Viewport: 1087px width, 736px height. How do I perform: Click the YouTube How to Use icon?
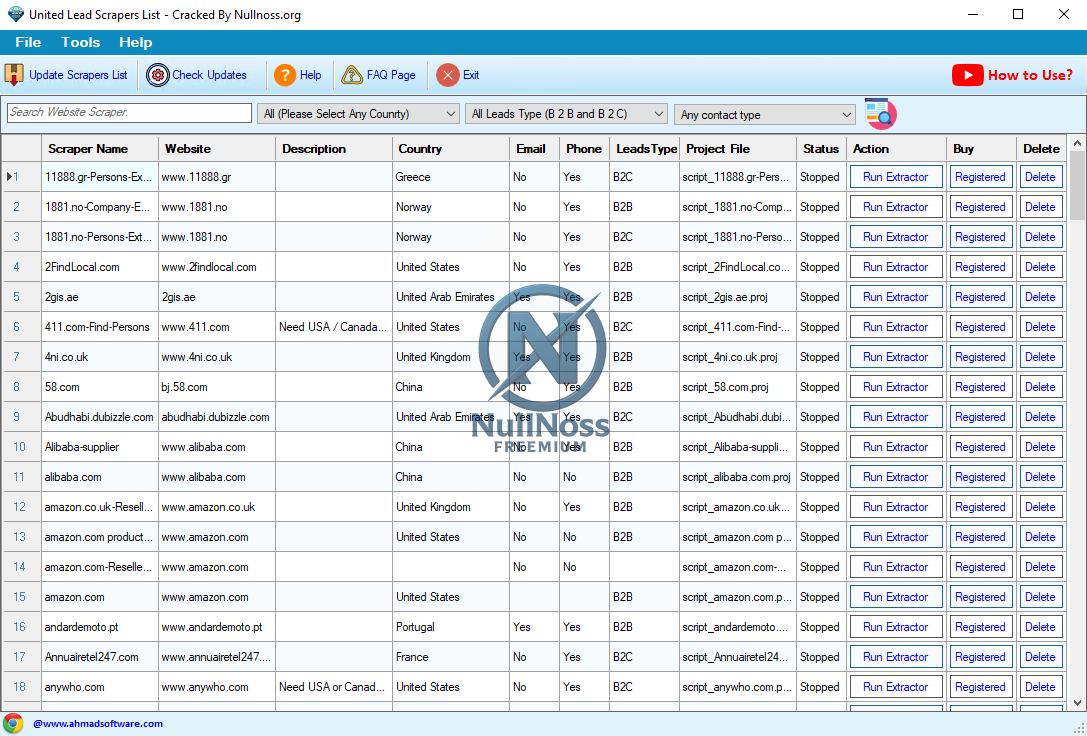pos(967,75)
